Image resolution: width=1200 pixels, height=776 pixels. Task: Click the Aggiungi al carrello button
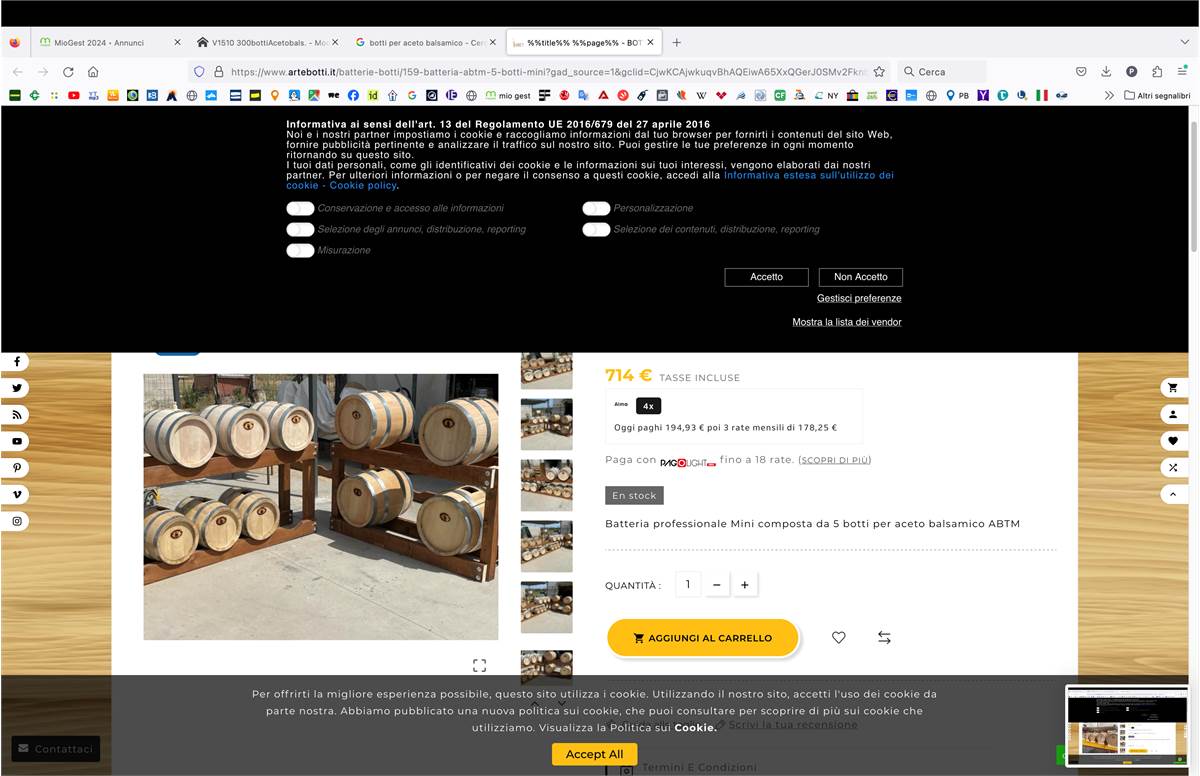coord(702,638)
